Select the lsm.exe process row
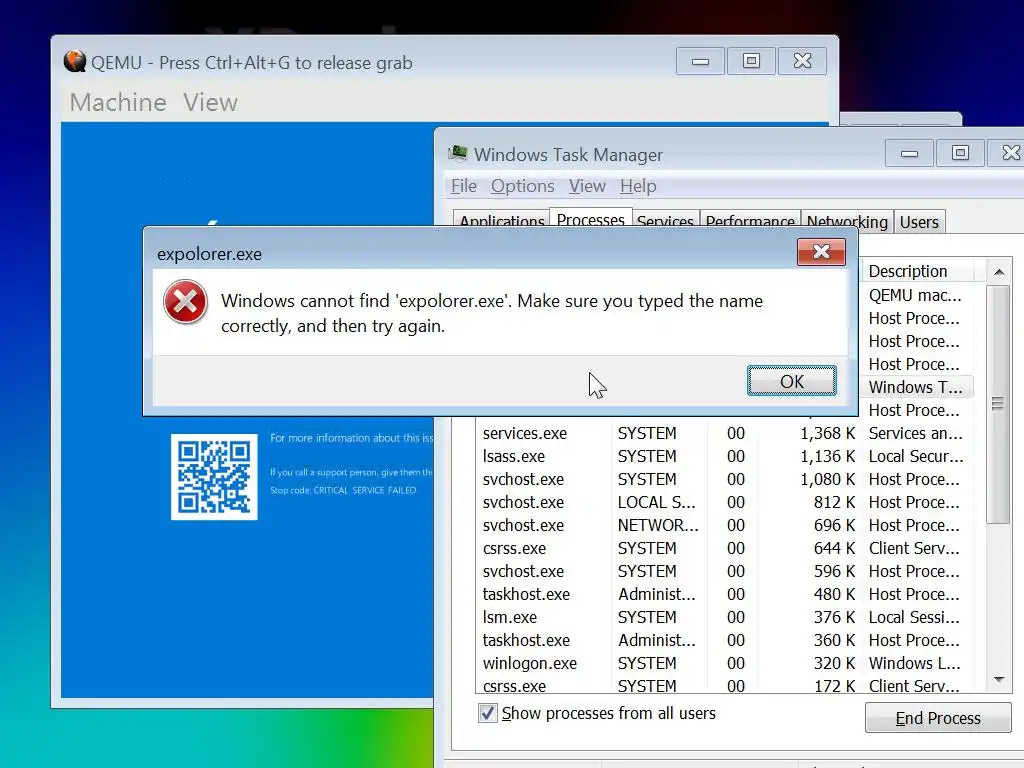The image size is (1024, 768). pos(725,617)
